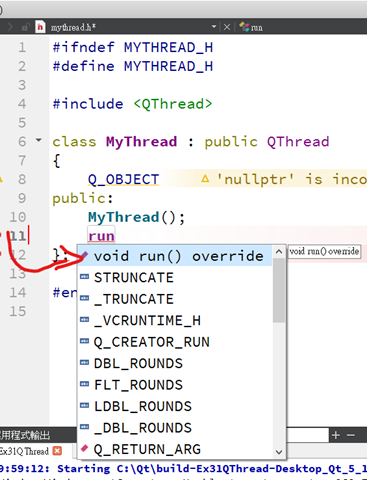Go forward in navigation history
Viewport: 367px width, 480px height.
[x=10, y=27]
